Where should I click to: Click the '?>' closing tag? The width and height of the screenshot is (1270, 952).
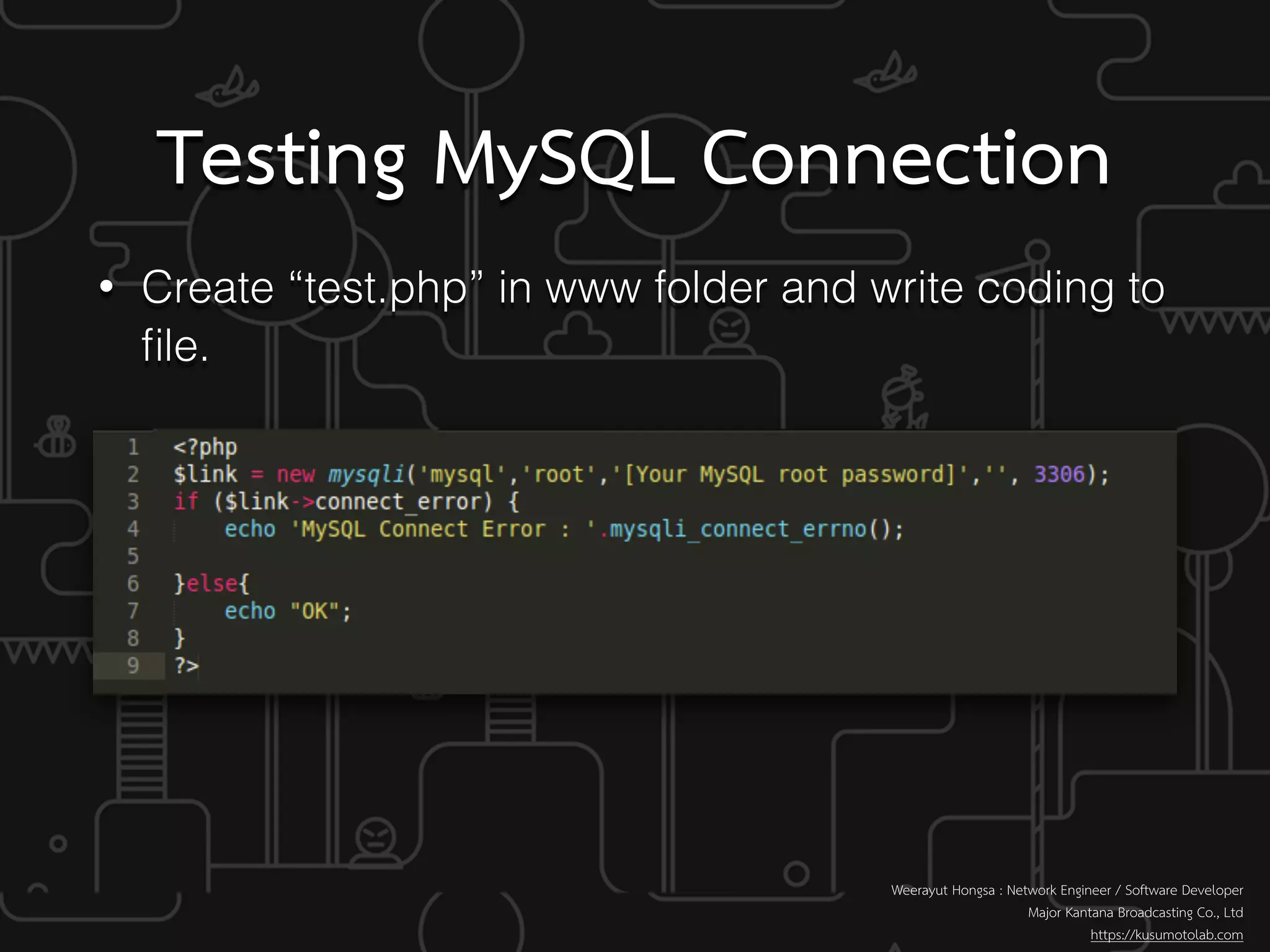[x=186, y=666]
